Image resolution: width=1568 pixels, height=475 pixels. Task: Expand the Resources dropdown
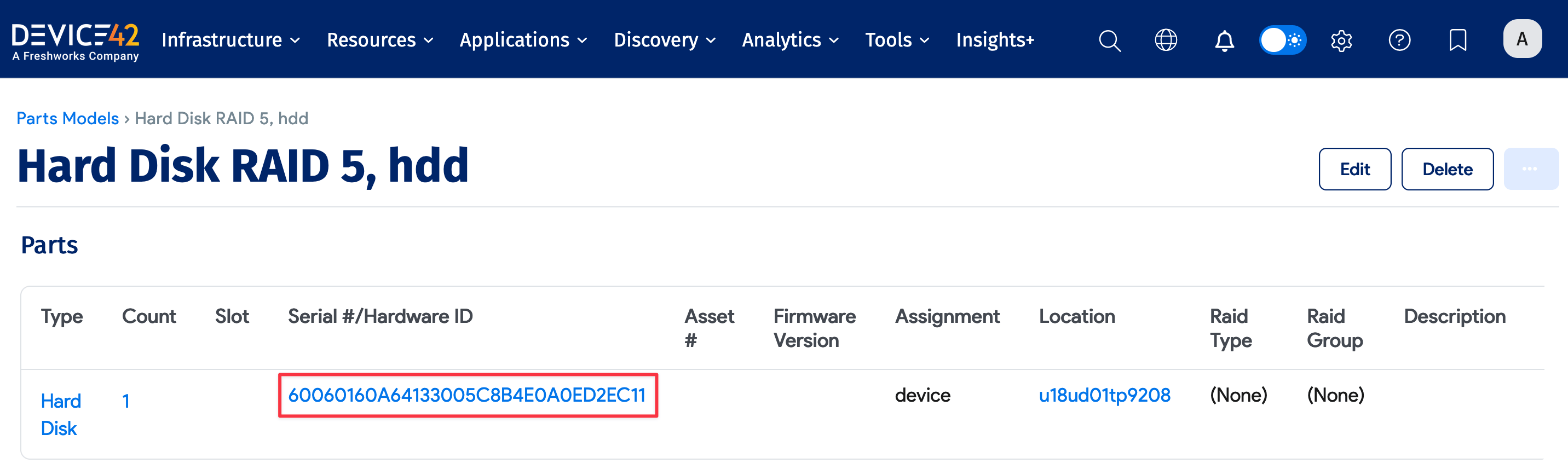380,40
